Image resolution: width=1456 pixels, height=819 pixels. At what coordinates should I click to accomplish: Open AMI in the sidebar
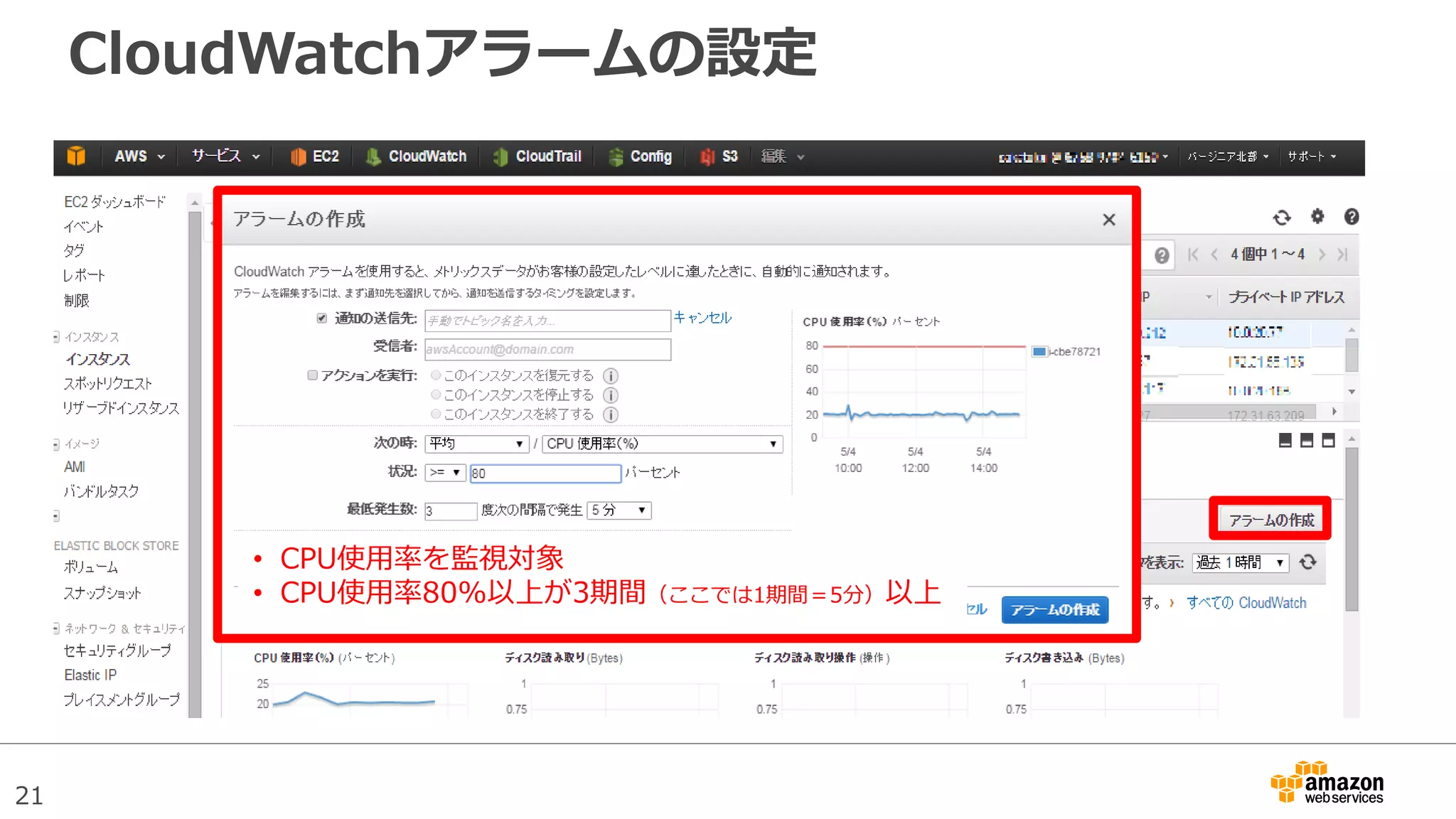(x=75, y=467)
